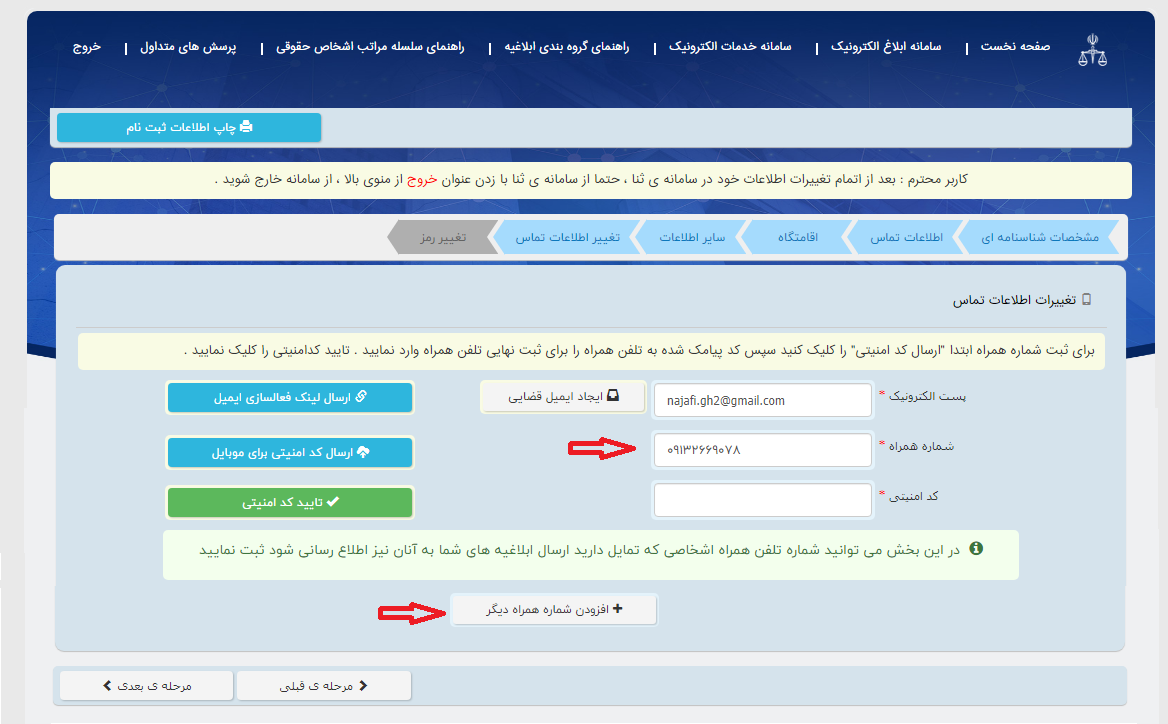Switch to اقامتگاه step tab
The height and width of the screenshot is (724, 1168).
click(x=798, y=237)
